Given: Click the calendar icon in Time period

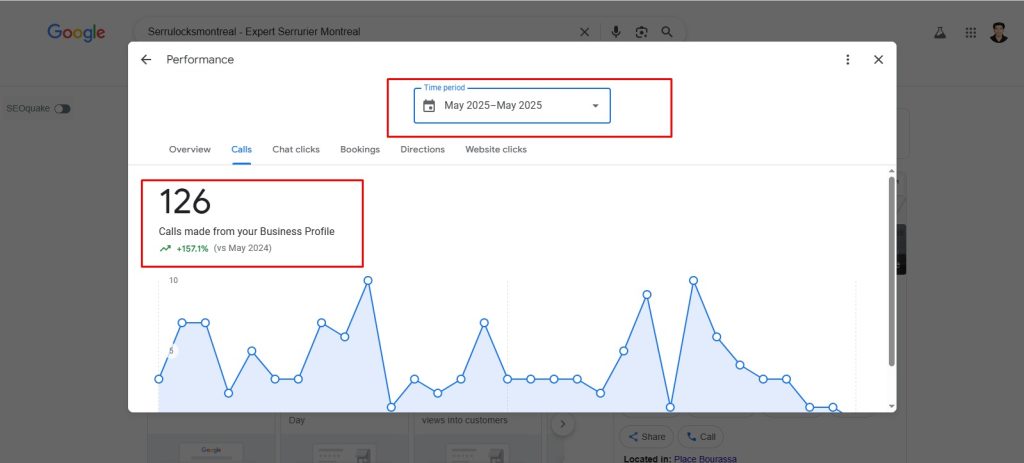Looking at the screenshot, I should [x=429, y=106].
